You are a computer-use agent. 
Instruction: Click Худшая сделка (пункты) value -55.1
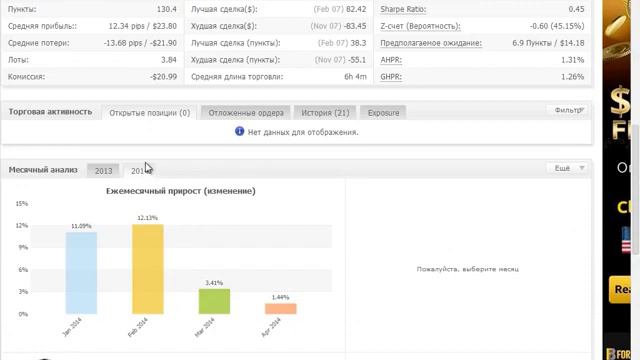point(357,60)
